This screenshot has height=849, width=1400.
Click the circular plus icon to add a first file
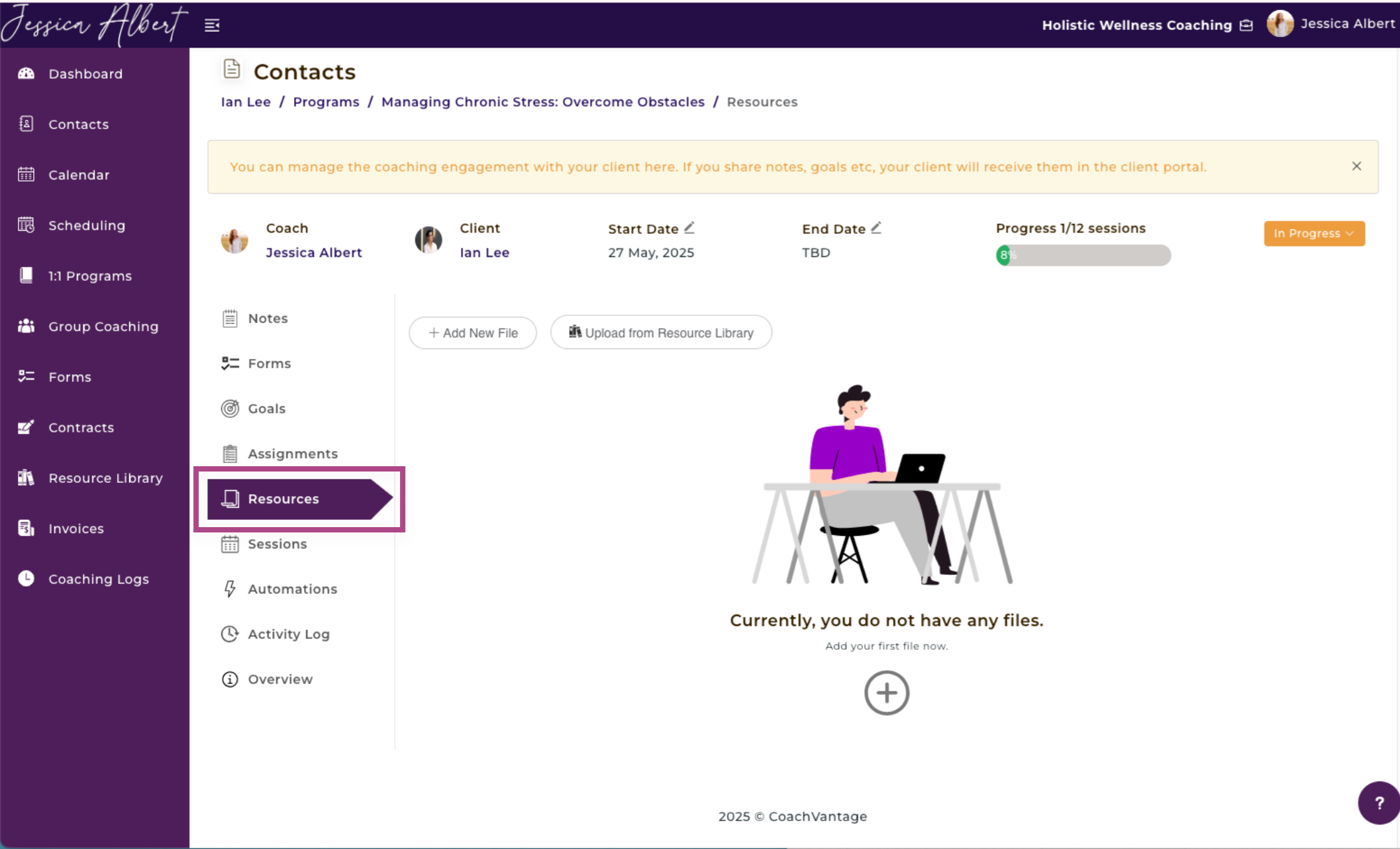(x=887, y=693)
